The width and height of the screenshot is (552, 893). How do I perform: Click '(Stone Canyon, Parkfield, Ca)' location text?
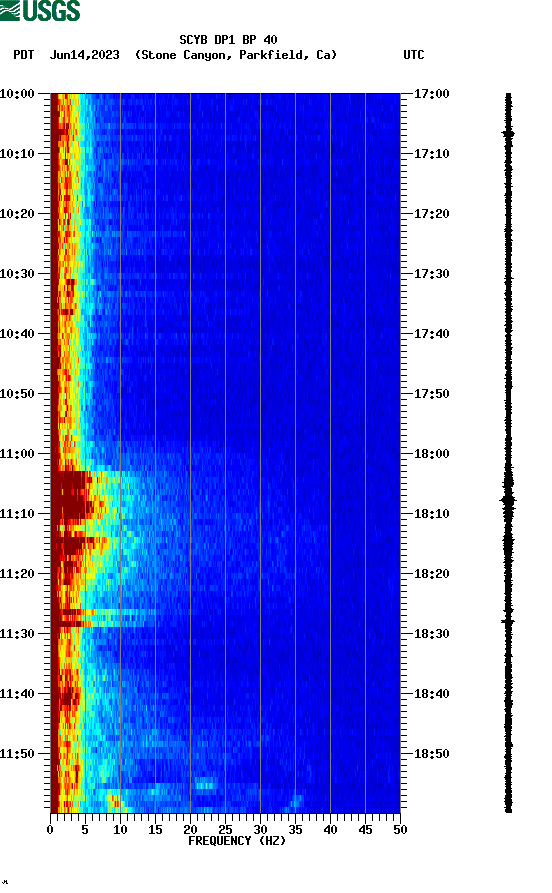[x=236, y=55]
